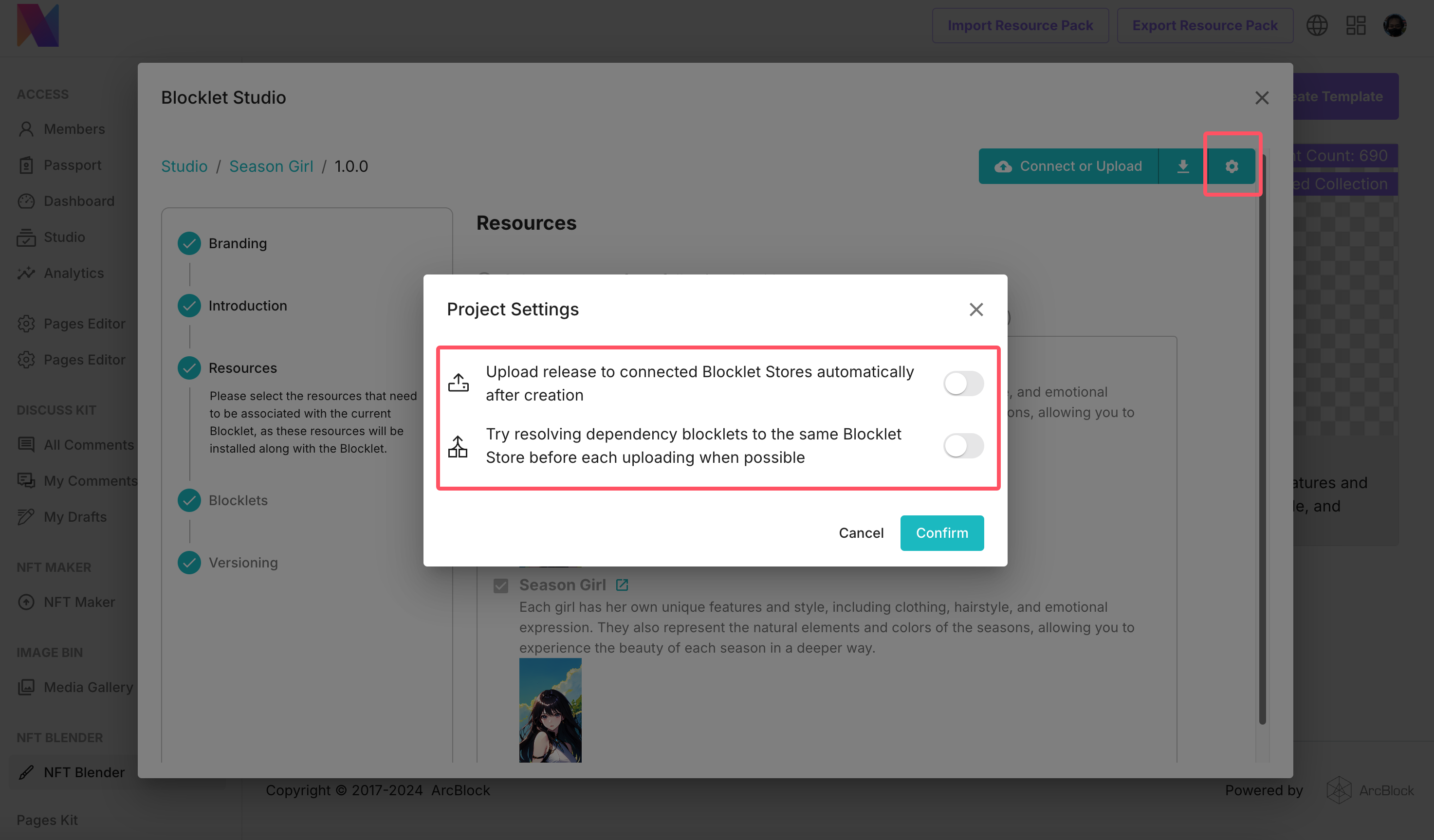
Task: Uncheck the Season Girl checkbox
Action: tap(501, 585)
